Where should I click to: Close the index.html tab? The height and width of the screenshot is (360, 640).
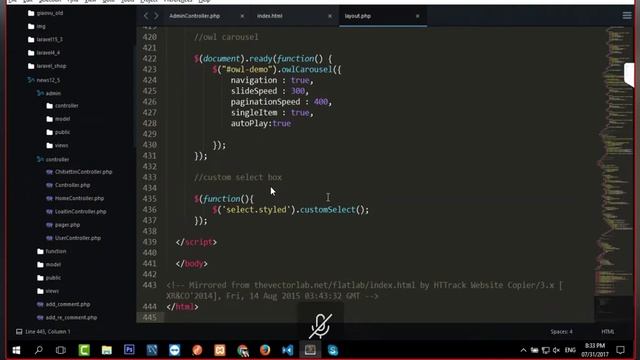tap(330, 16)
